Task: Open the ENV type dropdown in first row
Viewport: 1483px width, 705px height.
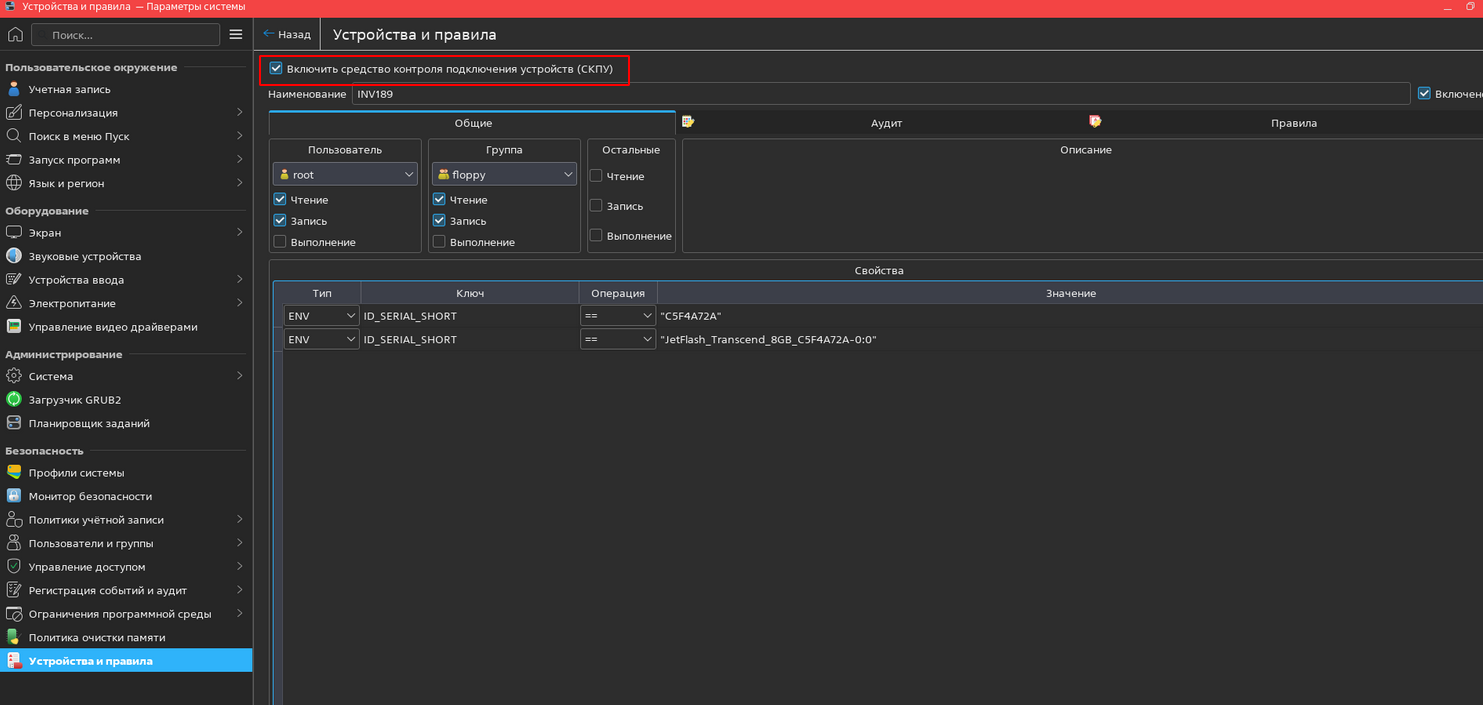Action: click(321, 316)
